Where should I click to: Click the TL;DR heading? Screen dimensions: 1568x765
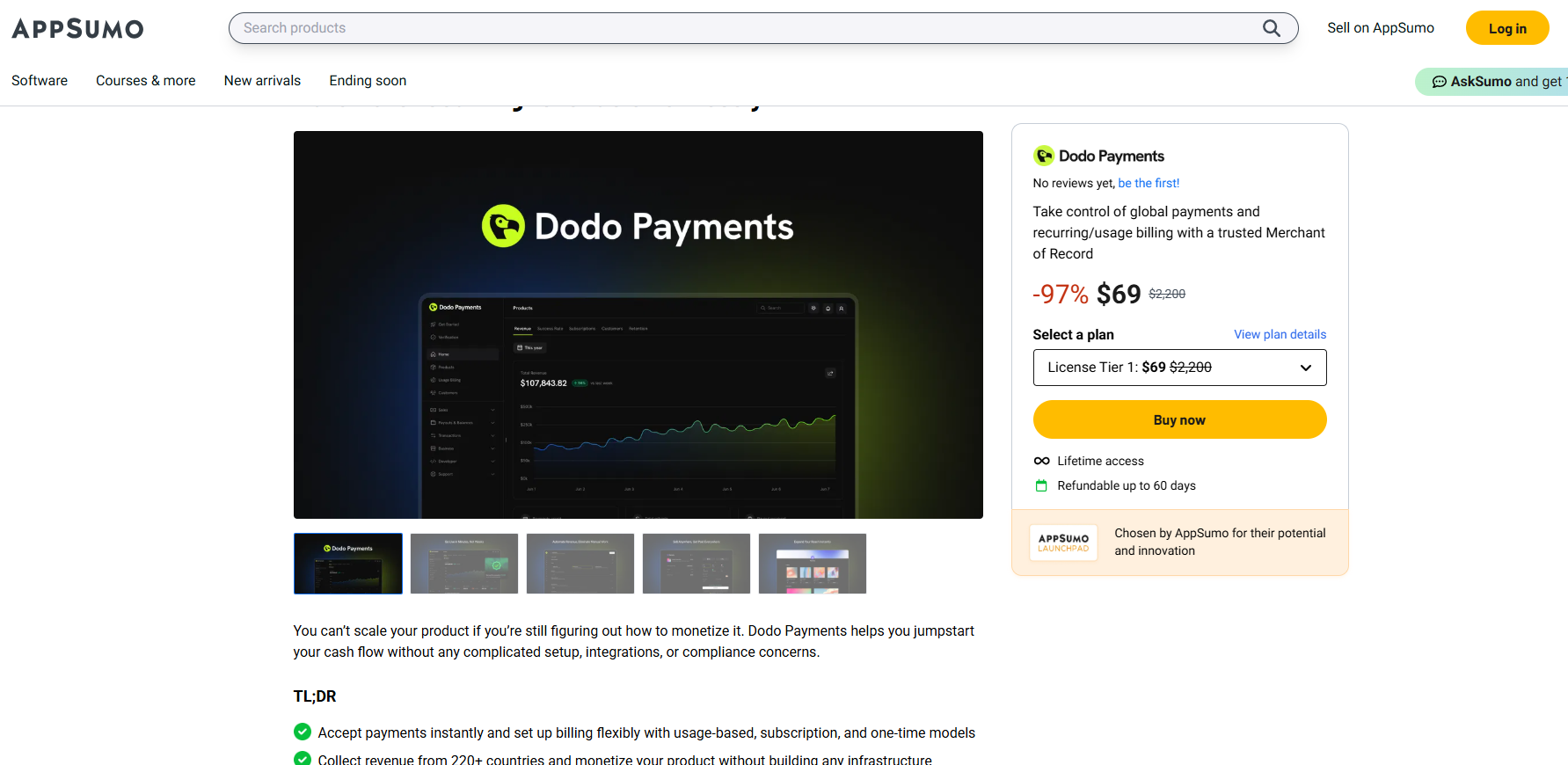click(315, 696)
